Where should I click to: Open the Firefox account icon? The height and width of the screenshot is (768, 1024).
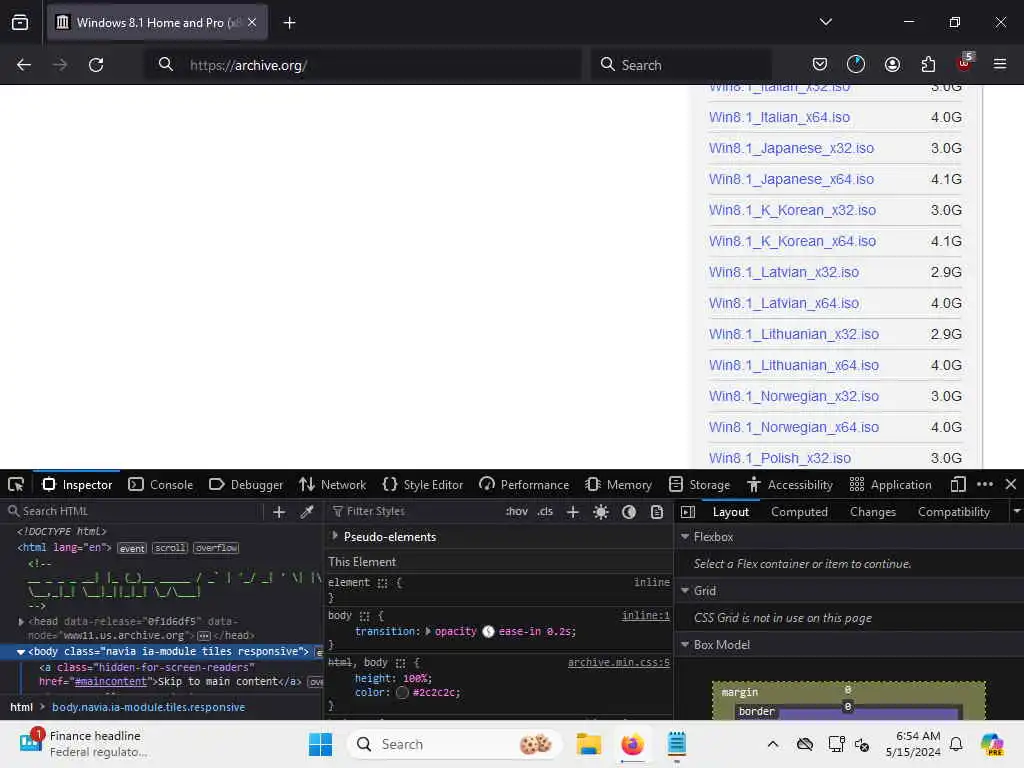[892, 64]
